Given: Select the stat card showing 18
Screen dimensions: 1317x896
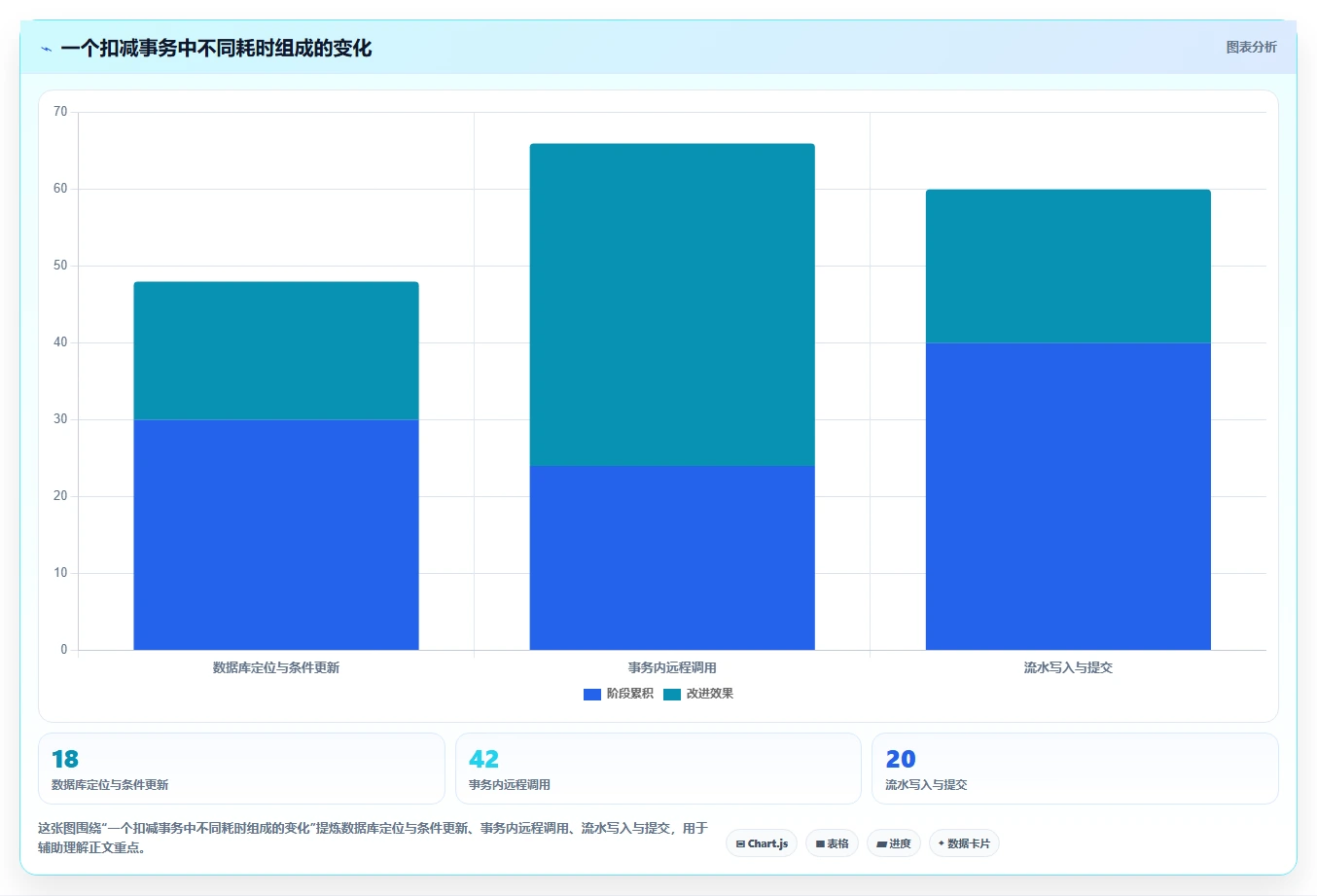Looking at the screenshot, I should coord(241,769).
